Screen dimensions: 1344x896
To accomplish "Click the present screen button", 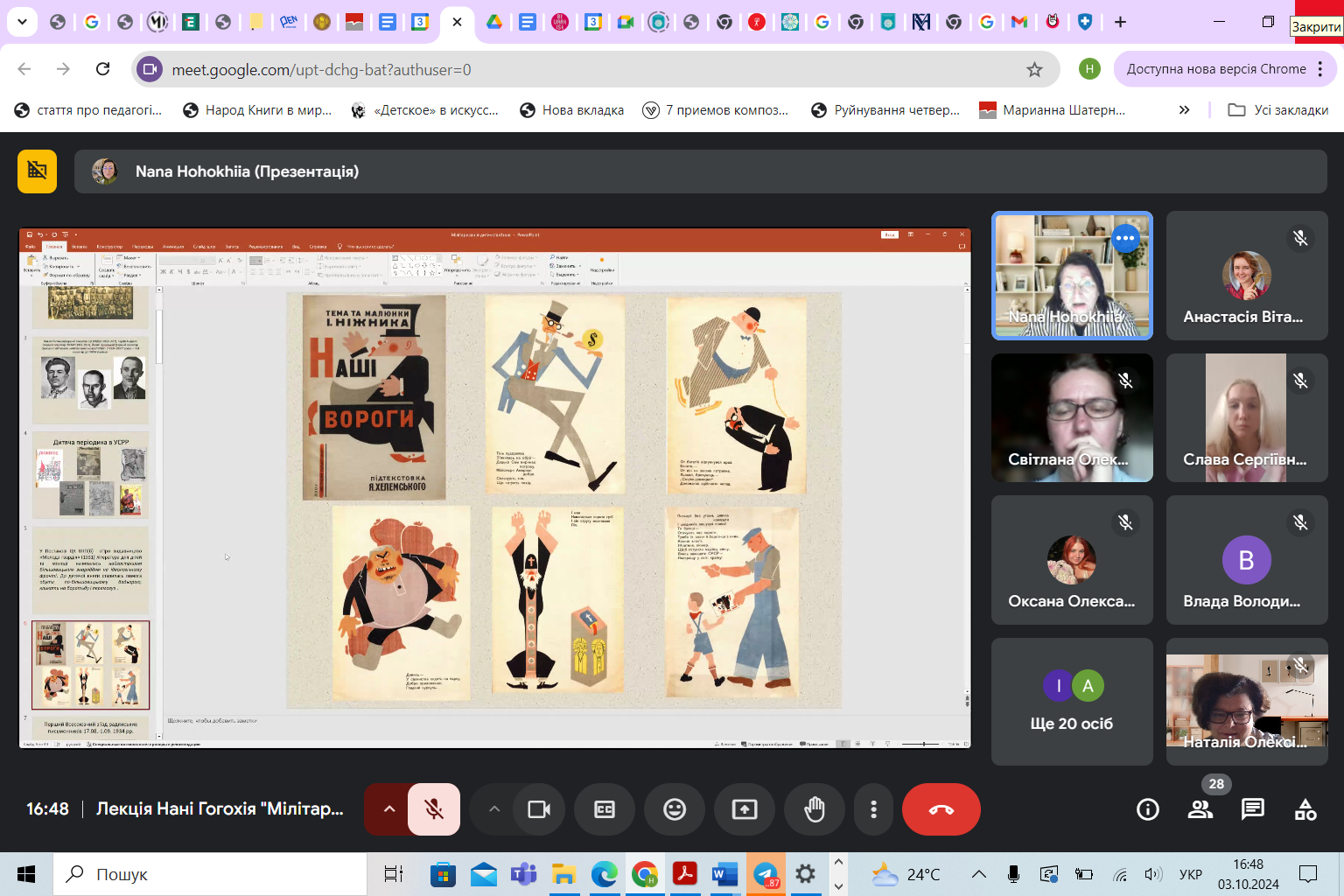I will (x=745, y=809).
